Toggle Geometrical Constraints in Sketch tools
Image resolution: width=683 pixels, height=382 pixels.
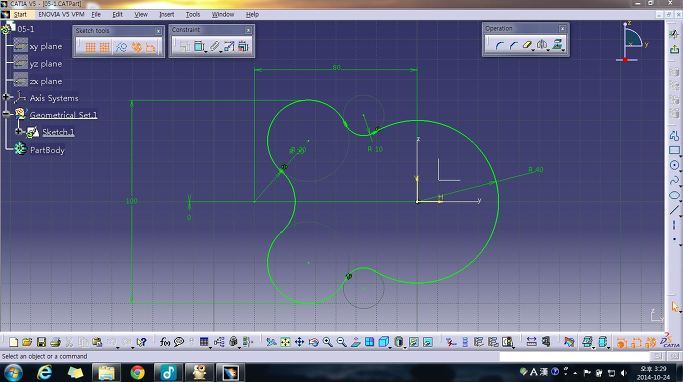pos(136,47)
